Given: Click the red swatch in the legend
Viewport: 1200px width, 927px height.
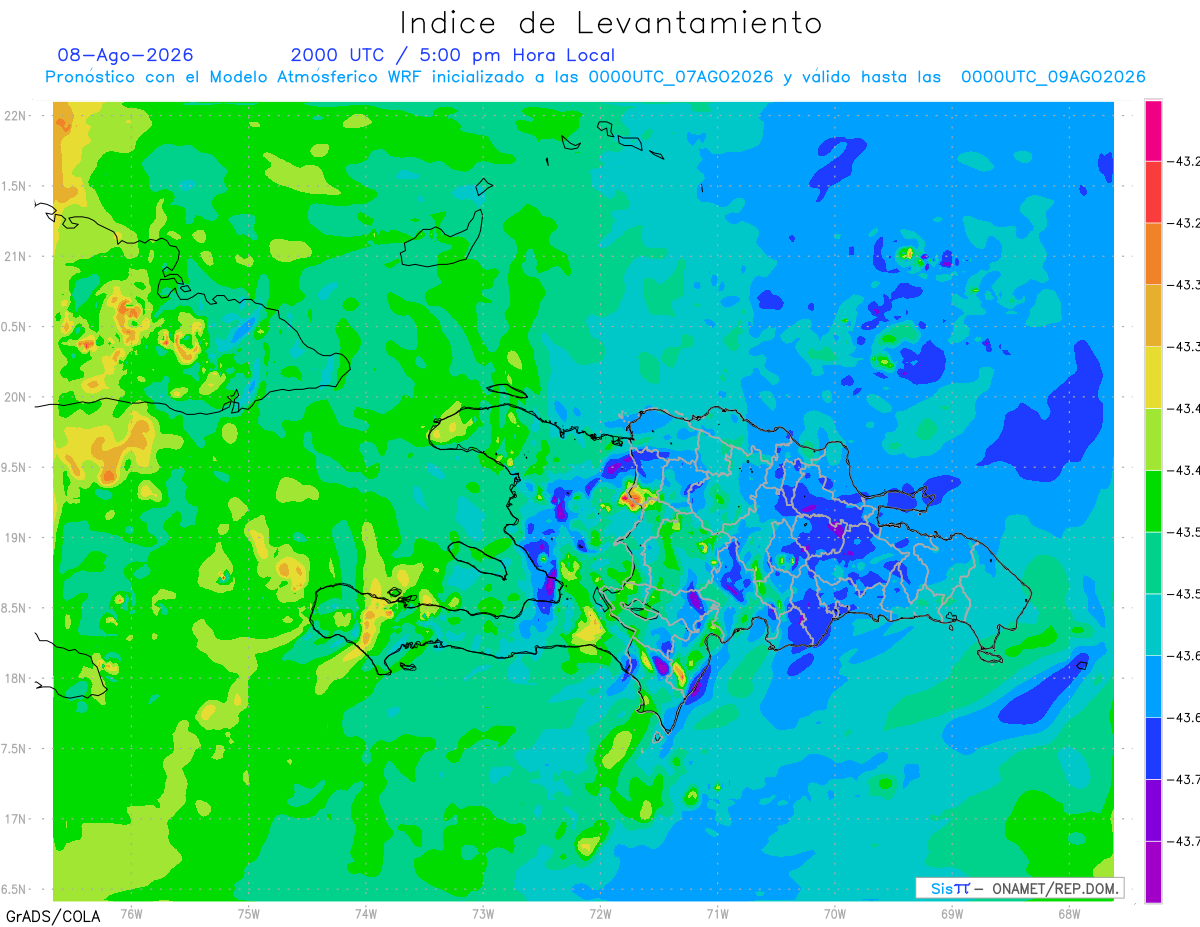Looking at the screenshot, I should tap(1153, 192).
